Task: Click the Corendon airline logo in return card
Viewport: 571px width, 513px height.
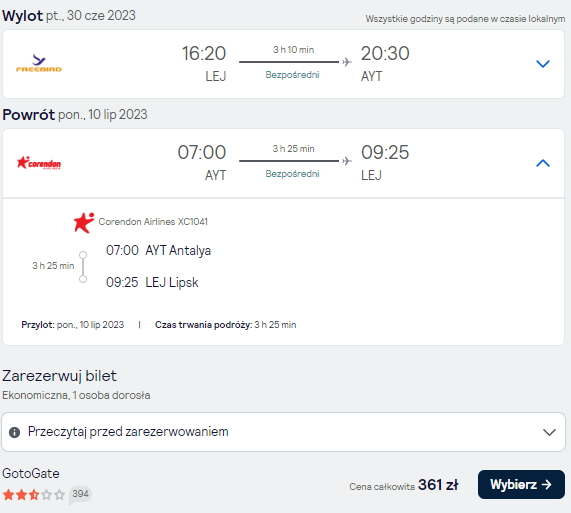Action: tap(39, 163)
